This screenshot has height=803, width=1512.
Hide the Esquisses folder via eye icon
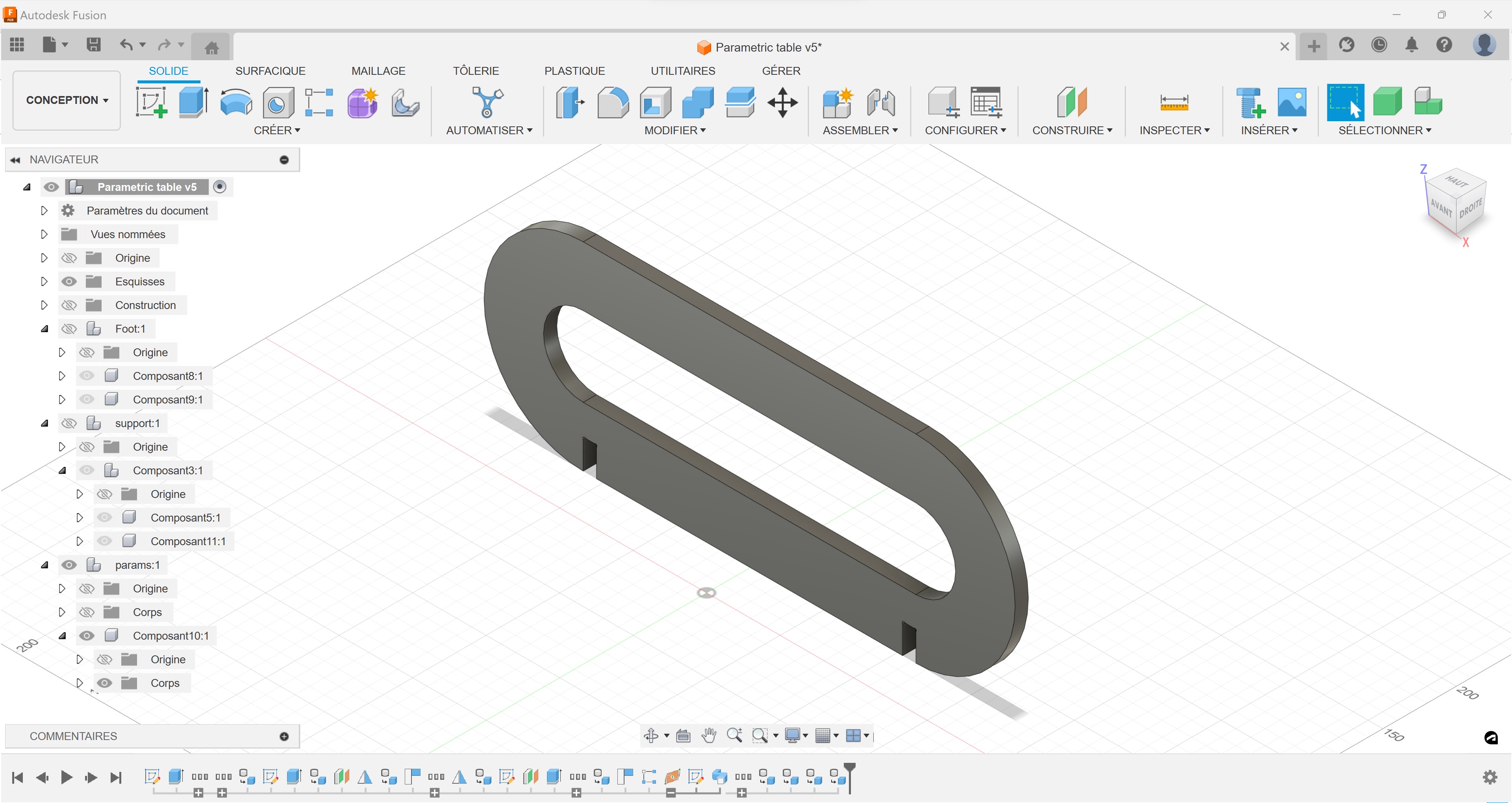pos(69,282)
